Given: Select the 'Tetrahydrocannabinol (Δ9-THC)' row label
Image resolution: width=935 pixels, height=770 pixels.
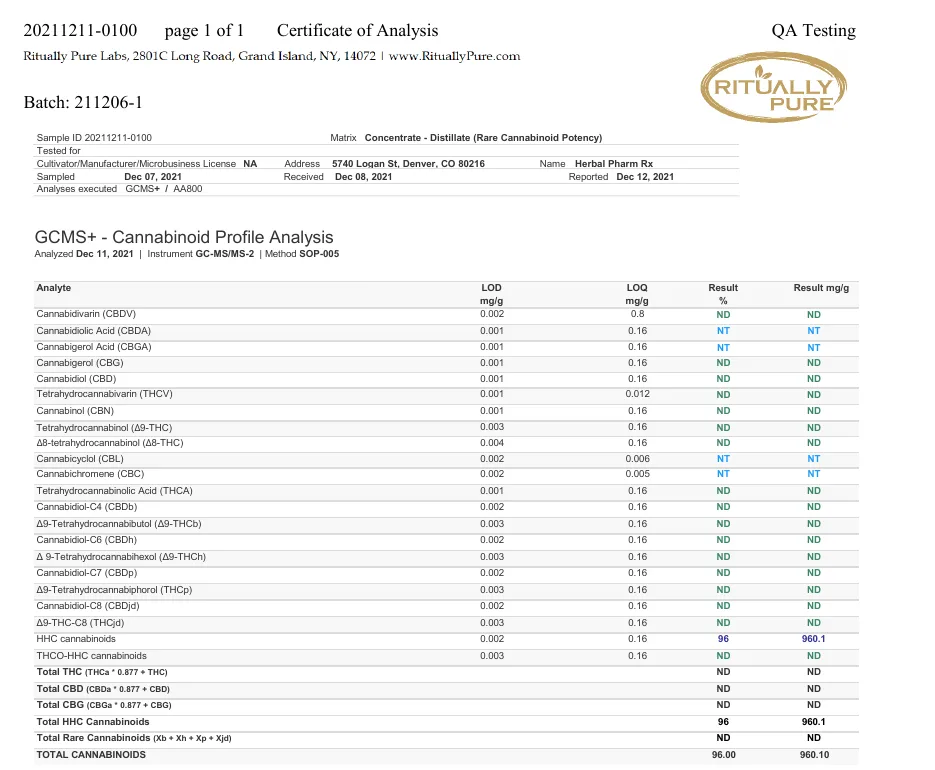Looking at the screenshot, I should [104, 428].
